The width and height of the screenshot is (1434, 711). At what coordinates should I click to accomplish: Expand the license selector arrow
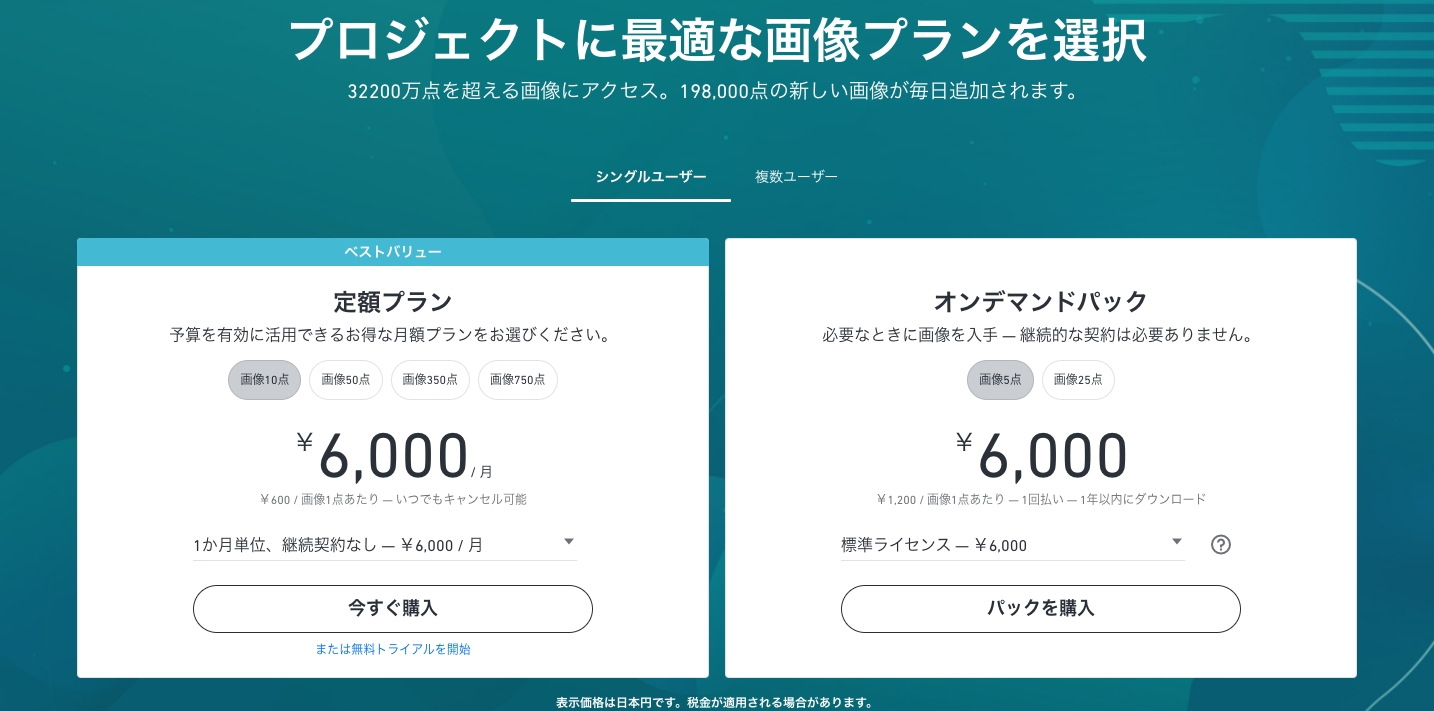tap(1176, 541)
